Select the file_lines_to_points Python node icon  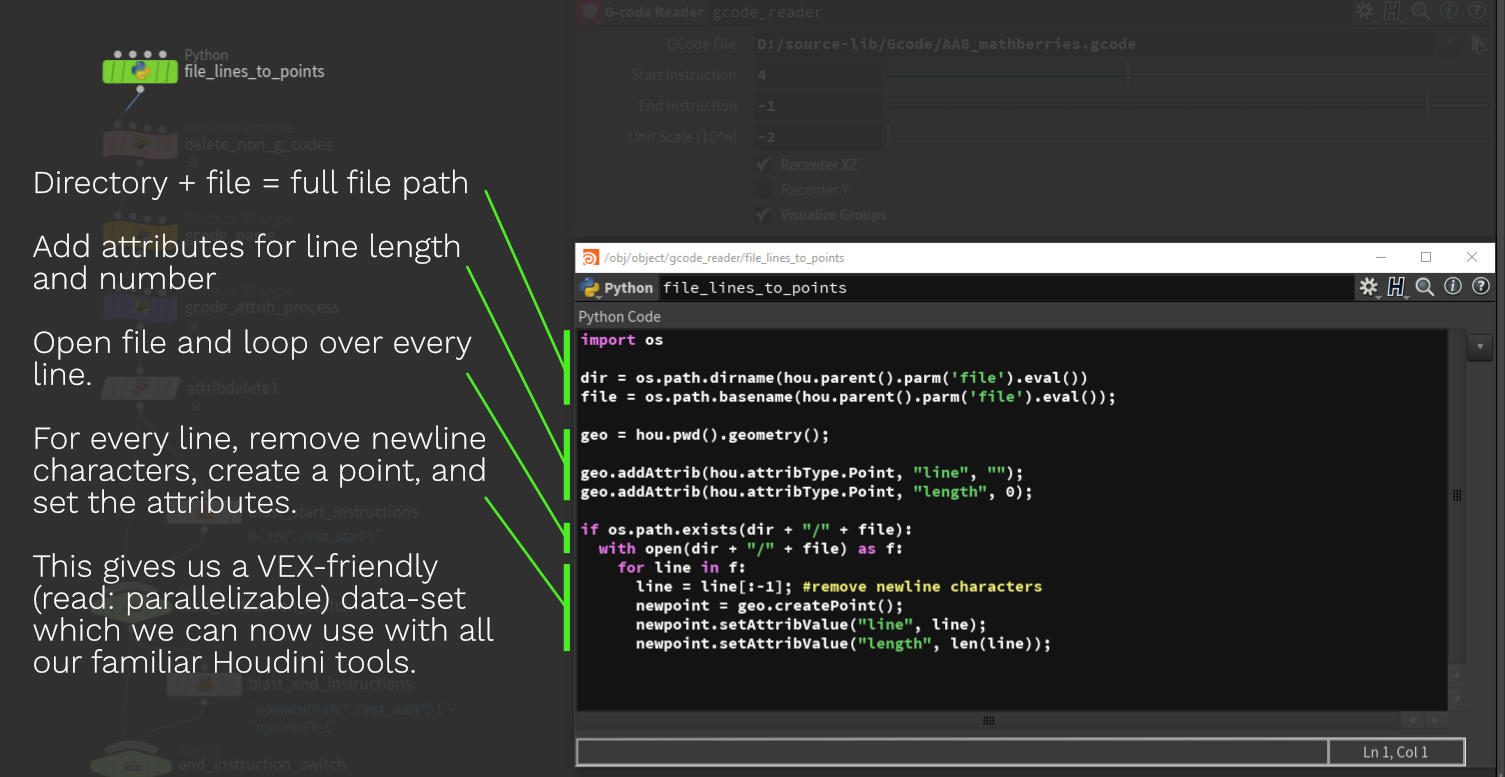[140, 71]
